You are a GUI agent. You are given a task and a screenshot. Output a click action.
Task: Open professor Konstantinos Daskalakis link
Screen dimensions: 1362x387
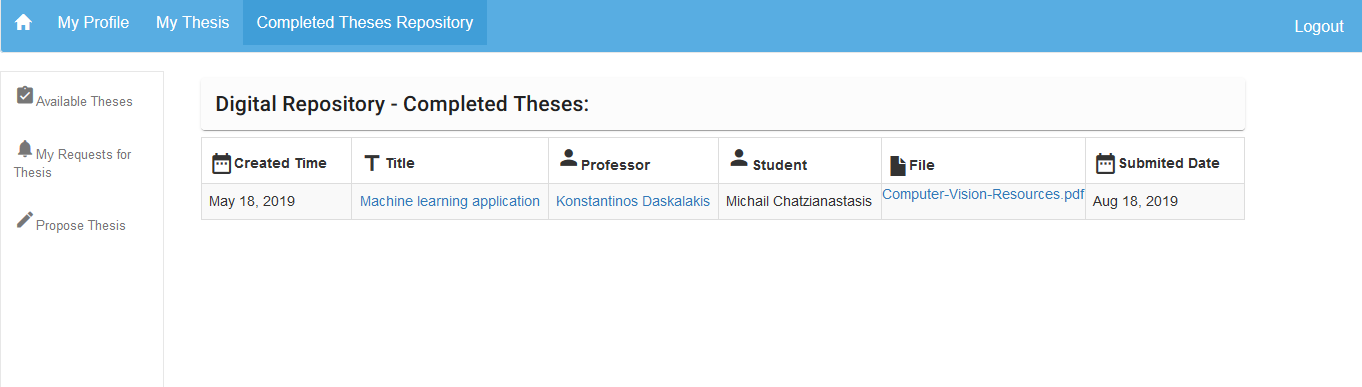click(x=633, y=201)
